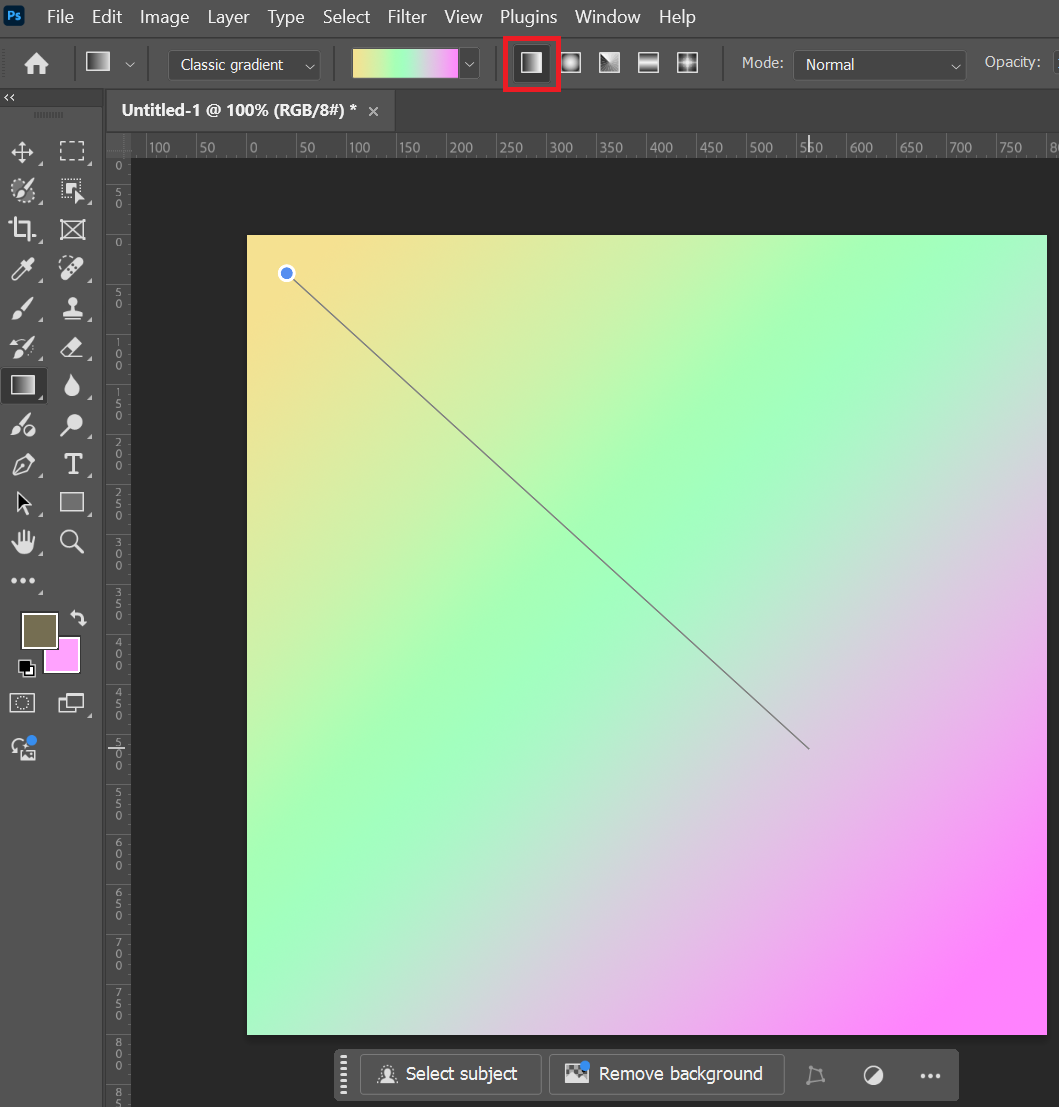Open the tool preset picker arrow
The width and height of the screenshot is (1059, 1107).
click(130, 64)
